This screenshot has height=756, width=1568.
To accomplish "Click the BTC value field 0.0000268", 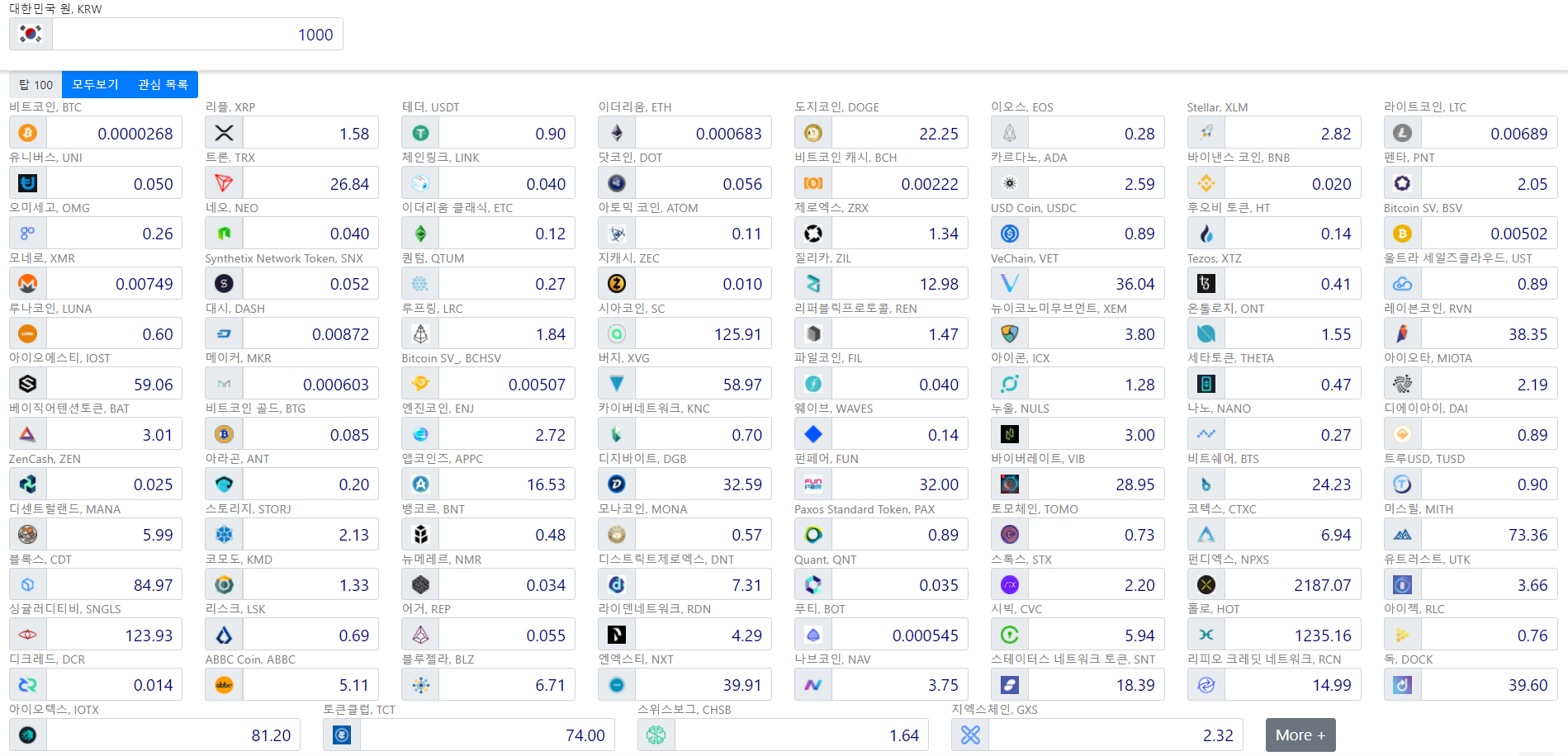I will pos(114,134).
